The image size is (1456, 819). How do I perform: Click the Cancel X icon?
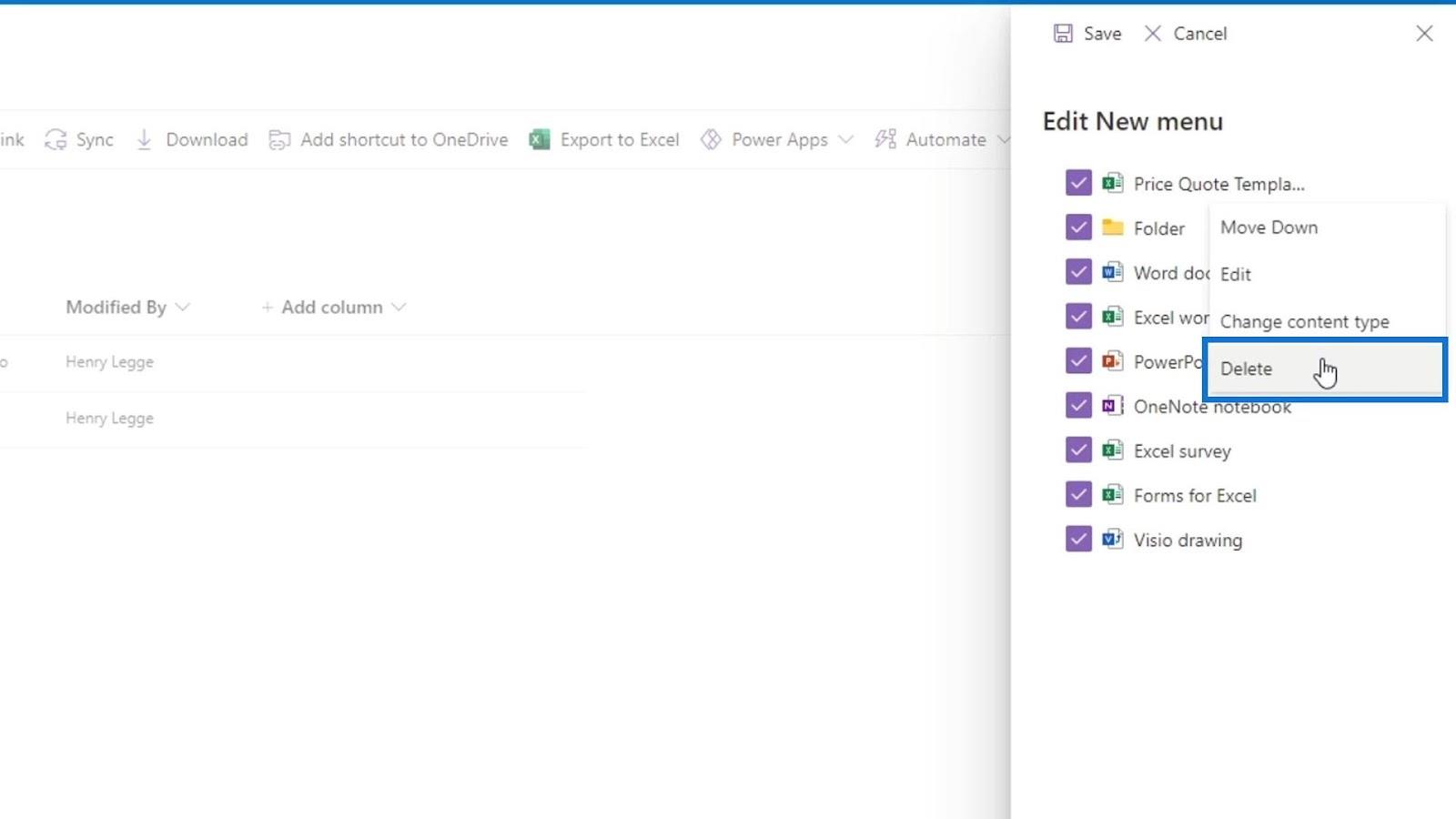(x=1153, y=34)
